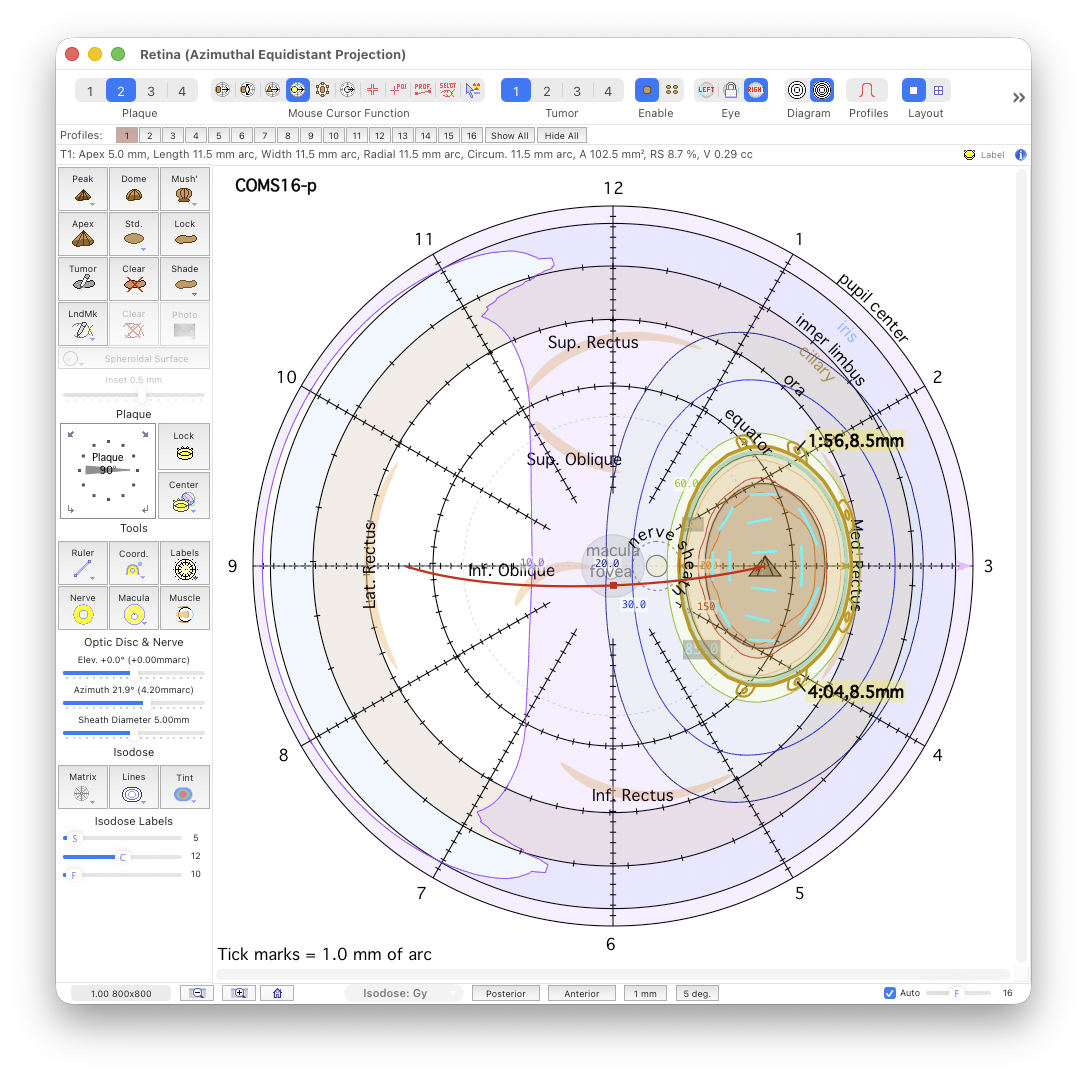Image resolution: width=1087 pixels, height=1078 pixels.
Task: Open the Mush' tumor shape dropdown
Action: point(184,188)
